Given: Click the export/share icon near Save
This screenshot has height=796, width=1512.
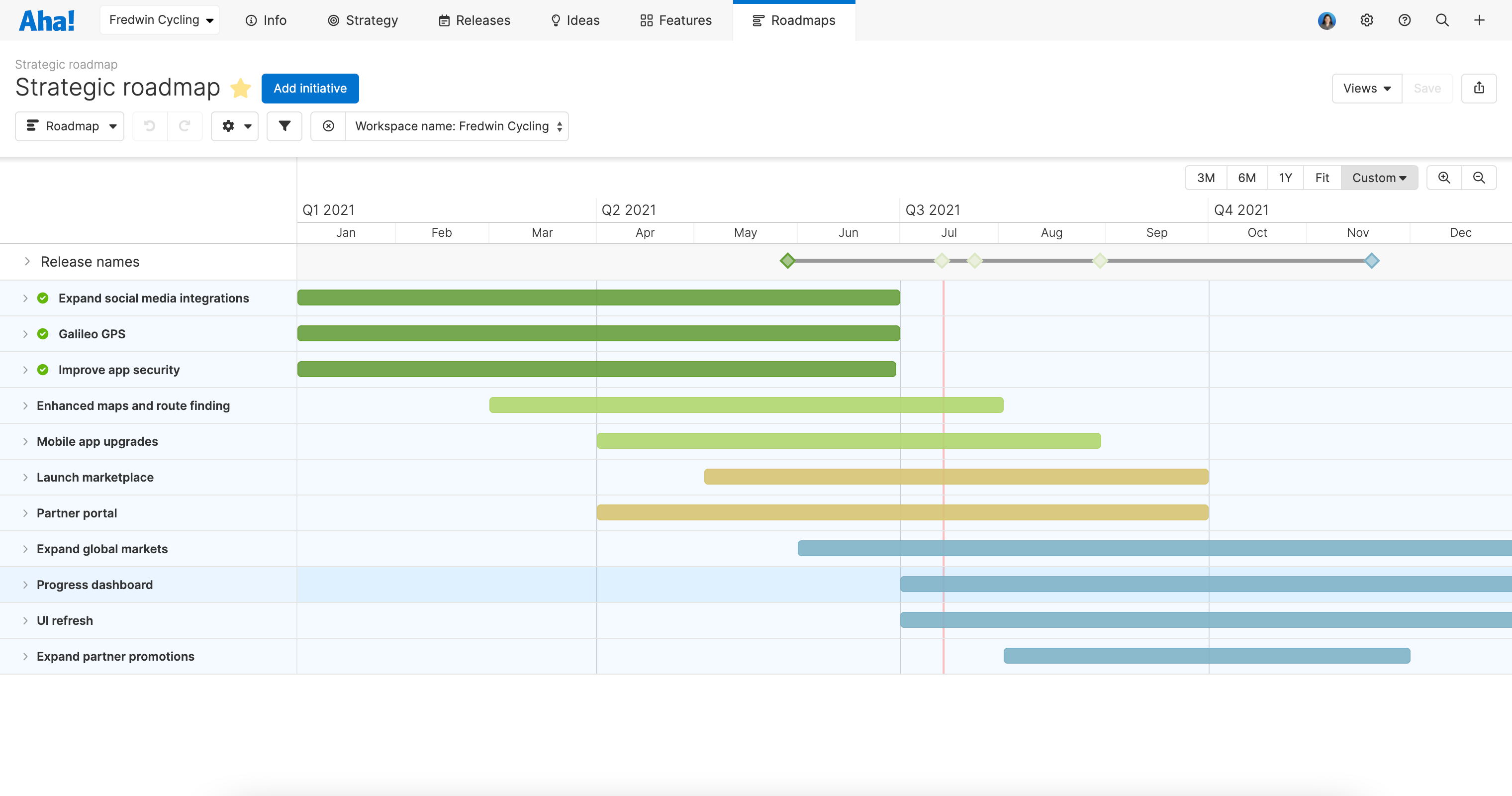Looking at the screenshot, I should click(x=1479, y=88).
